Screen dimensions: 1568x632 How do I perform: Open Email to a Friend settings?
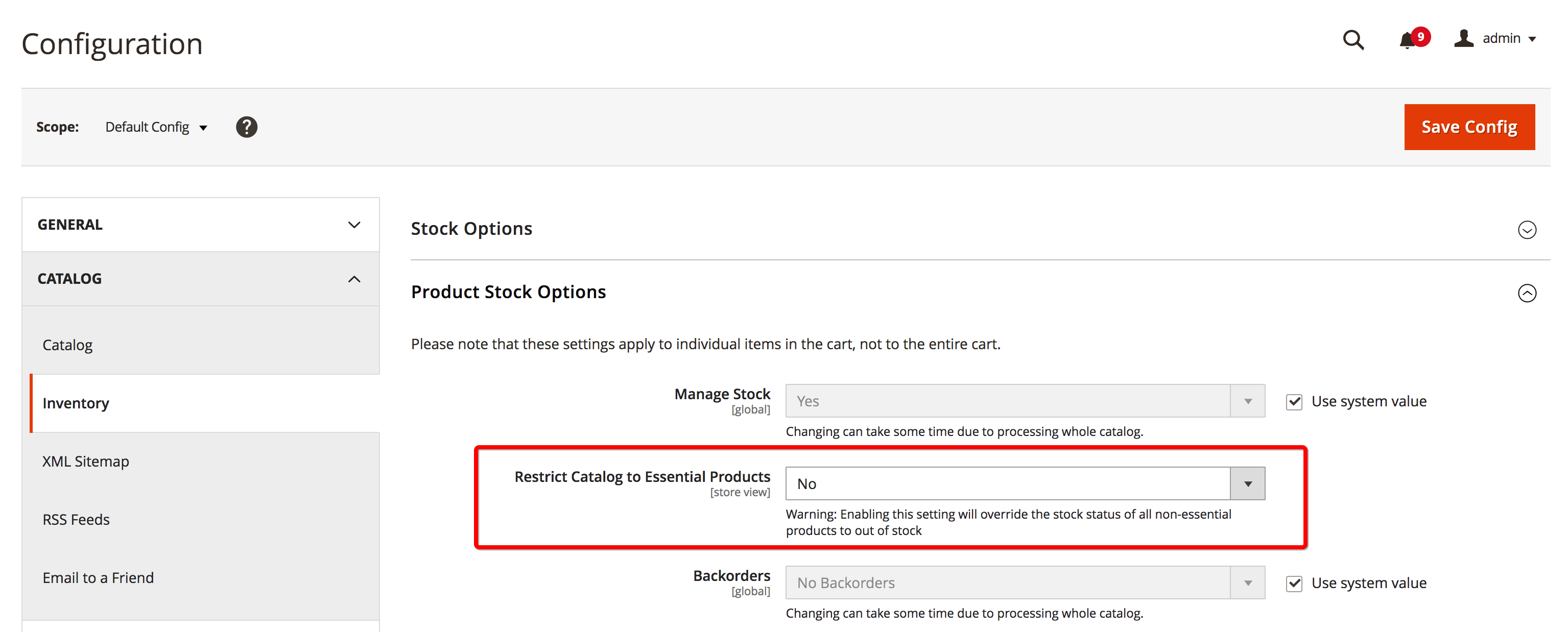coord(98,578)
